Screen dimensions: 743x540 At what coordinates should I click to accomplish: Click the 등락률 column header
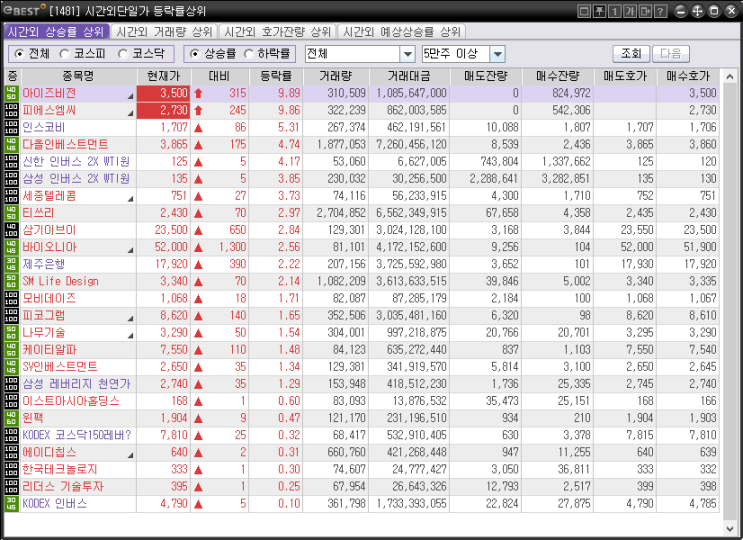tap(276, 76)
